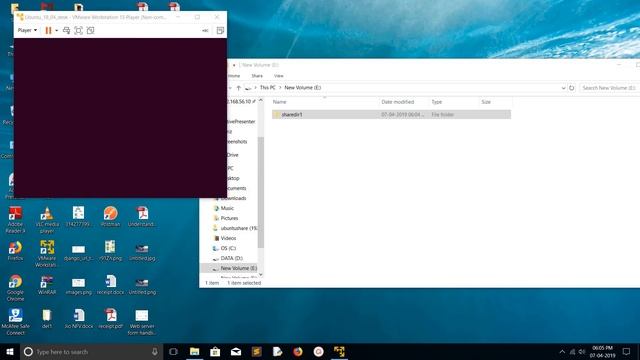Select Music in Explorer navigation pane
The image size is (640, 360).
(227, 208)
